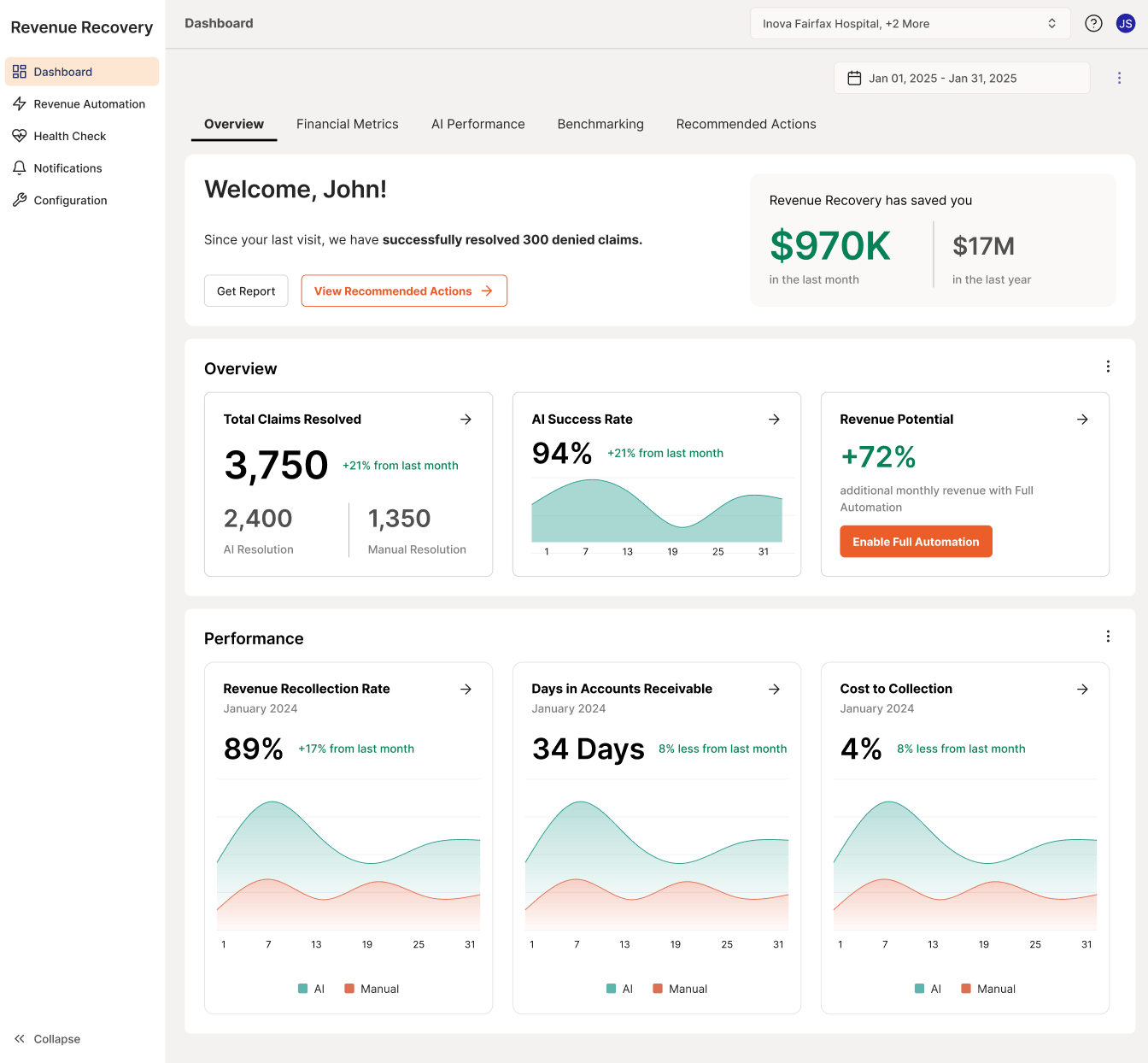This screenshot has width=1148, height=1063.
Task: Open the Jan 2025 date range picker
Action: [962, 79]
